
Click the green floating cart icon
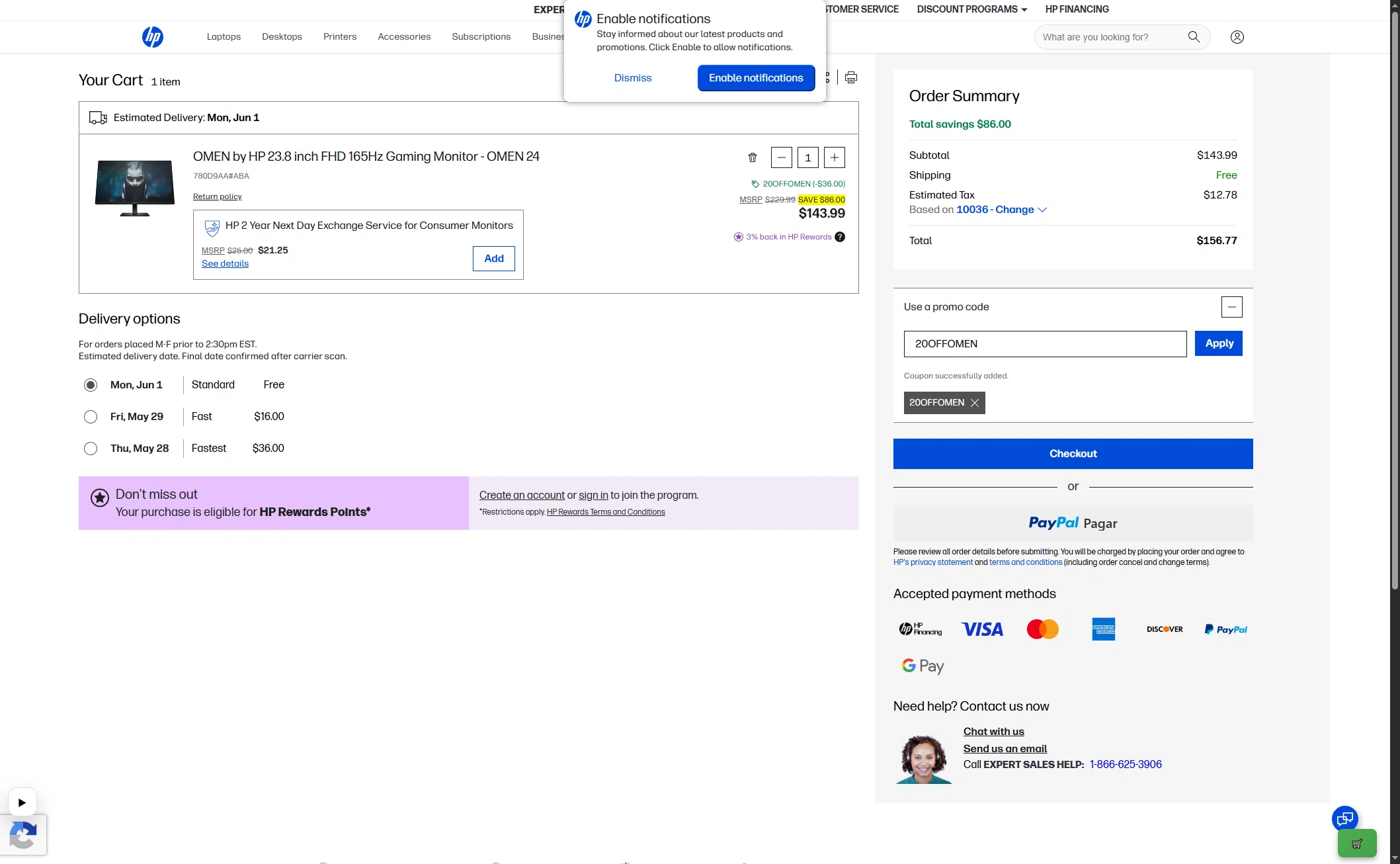[1357, 843]
